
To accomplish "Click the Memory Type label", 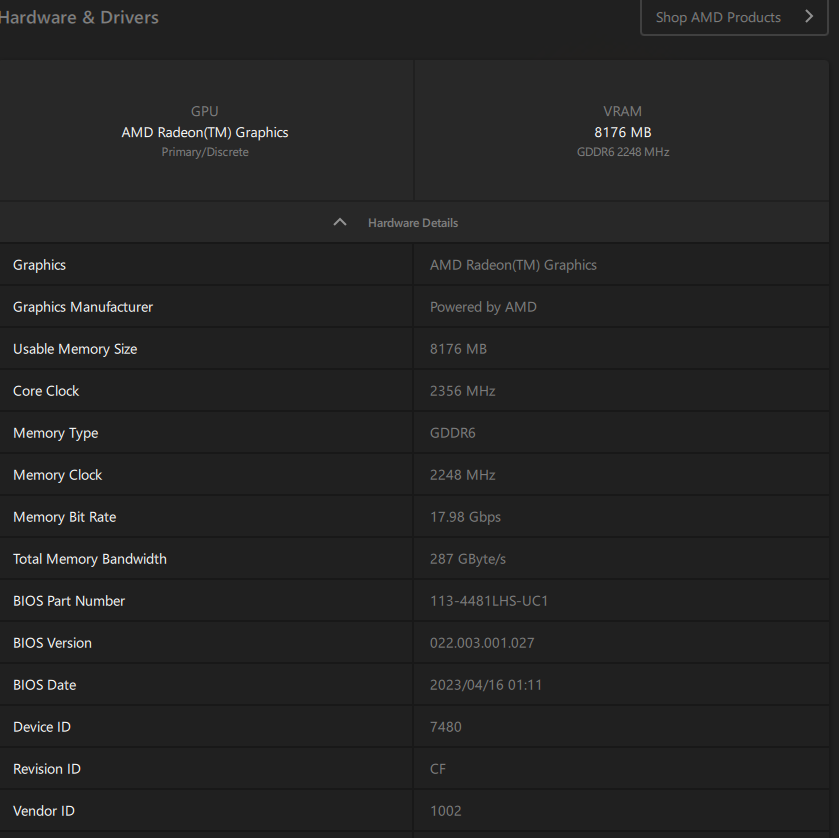I will click(56, 433).
